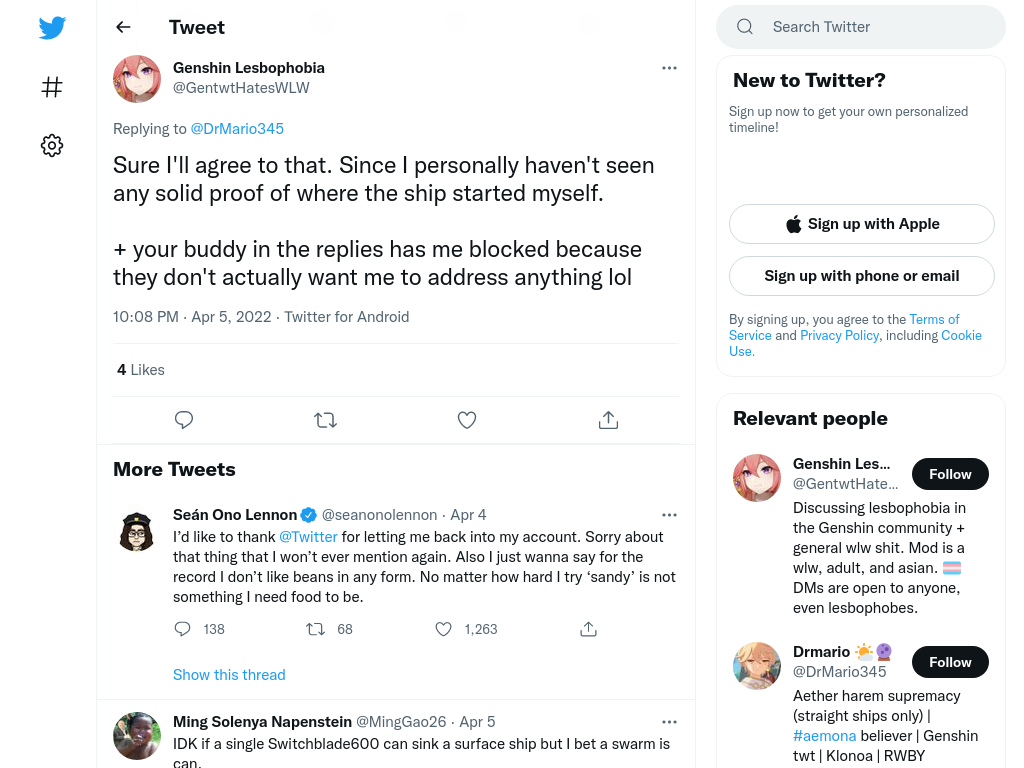This screenshot has width=1024, height=768.
Task: Click Sign up with phone or email
Action: (862, 276)
